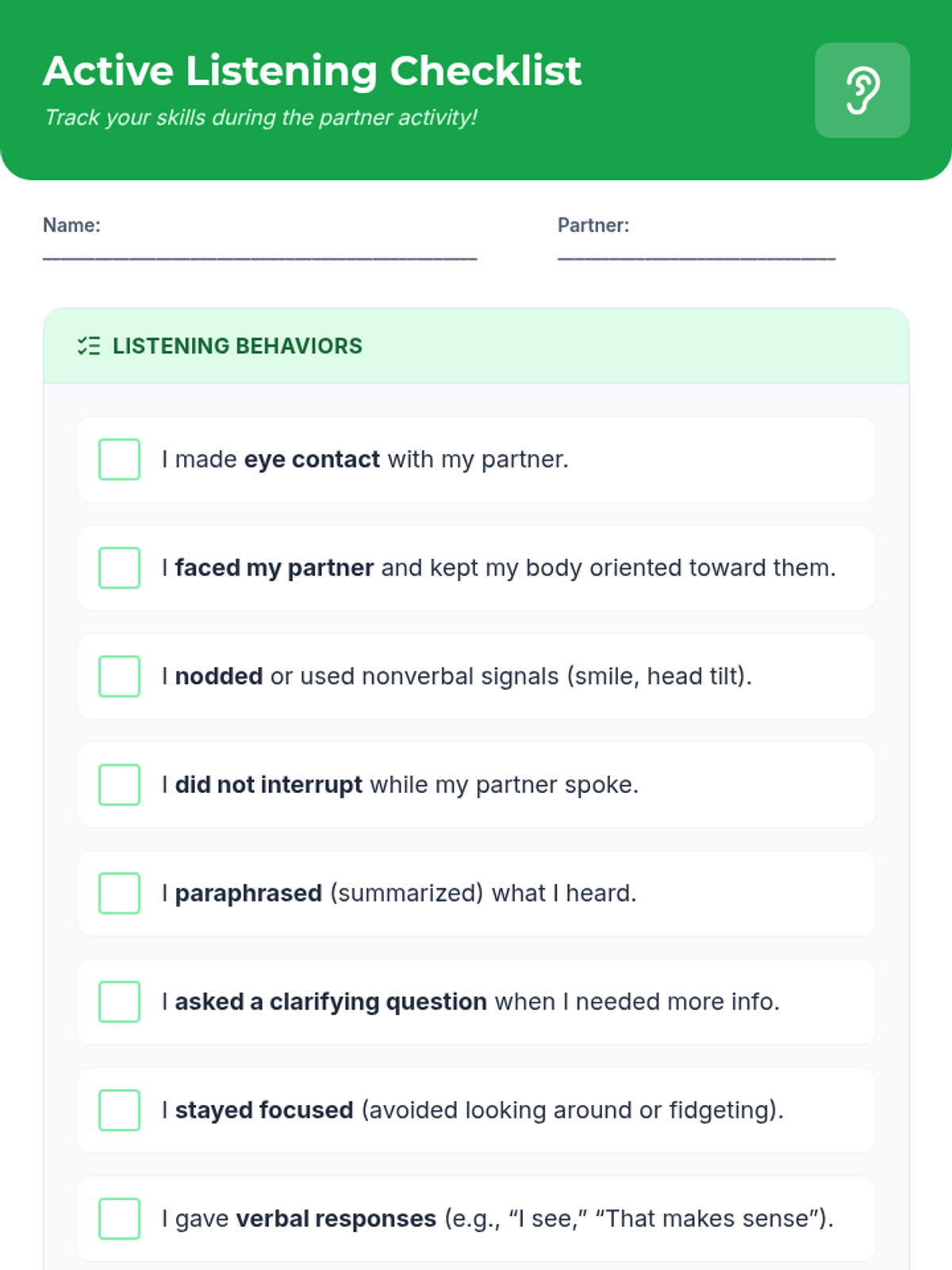Screen dimensions: 952x1270
Task: Click the 'Active Listening Checklist' title
Action: click(312, 71)
